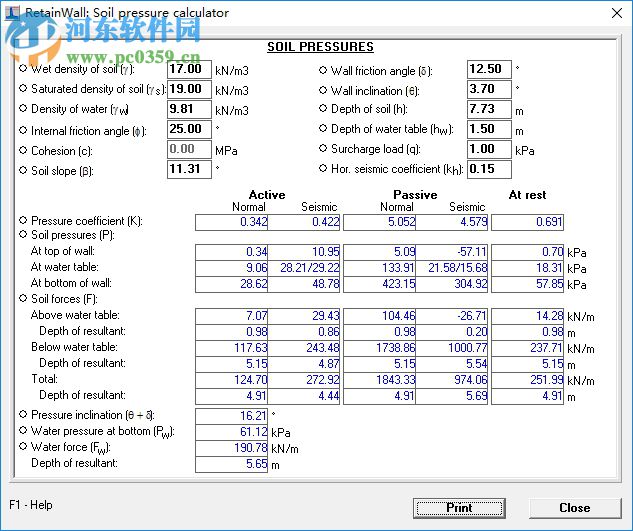Click the At rest column header
The image size is (633, 531).
click(527, 195)
